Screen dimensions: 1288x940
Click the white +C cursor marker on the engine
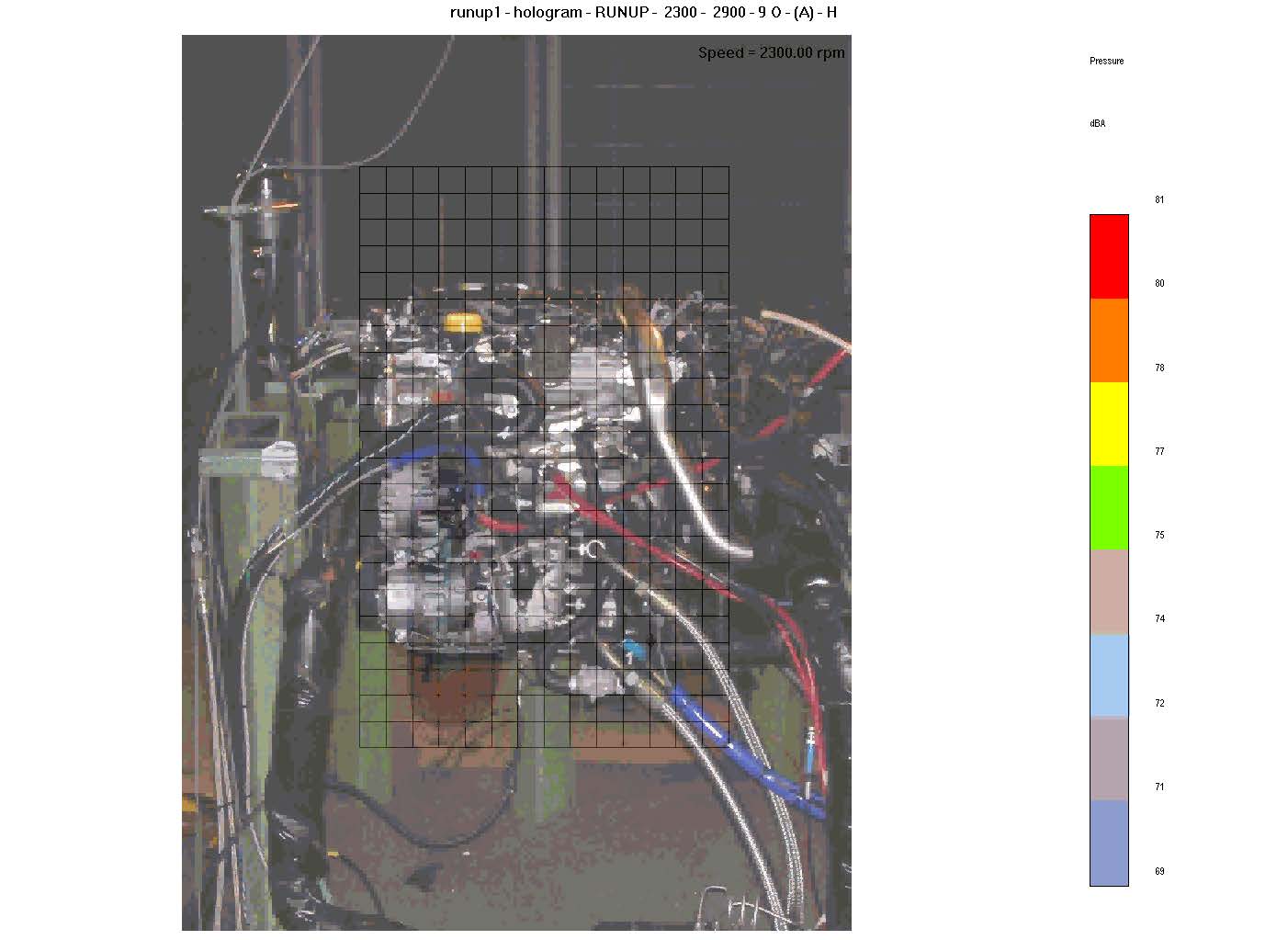(591, 549)
